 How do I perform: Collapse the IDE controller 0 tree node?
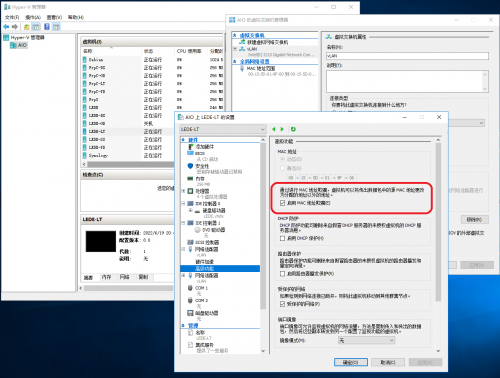(183, 203)
